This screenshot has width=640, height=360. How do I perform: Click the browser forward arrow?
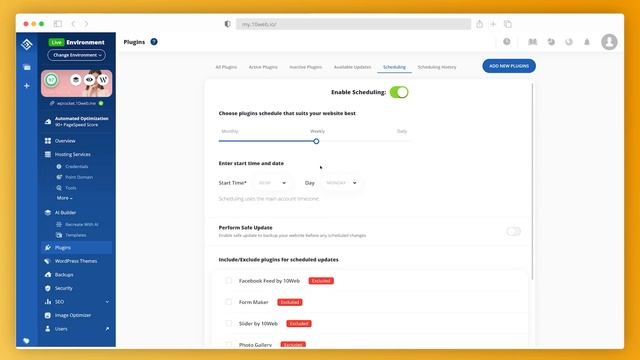[x=86, y=24]
